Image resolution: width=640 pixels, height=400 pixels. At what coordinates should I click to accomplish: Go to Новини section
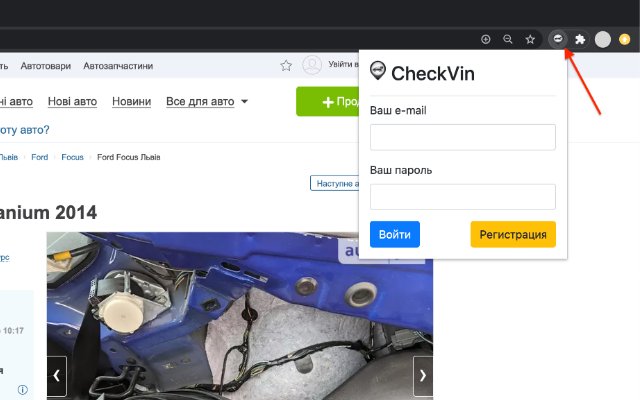[x=131, y=101]
